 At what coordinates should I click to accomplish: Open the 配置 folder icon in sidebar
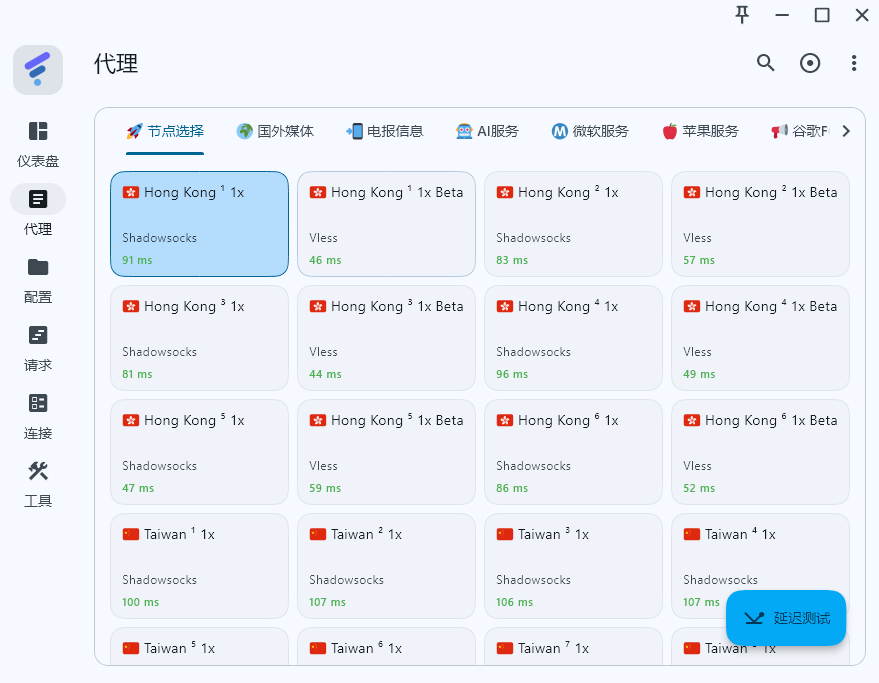click(38, 267)
